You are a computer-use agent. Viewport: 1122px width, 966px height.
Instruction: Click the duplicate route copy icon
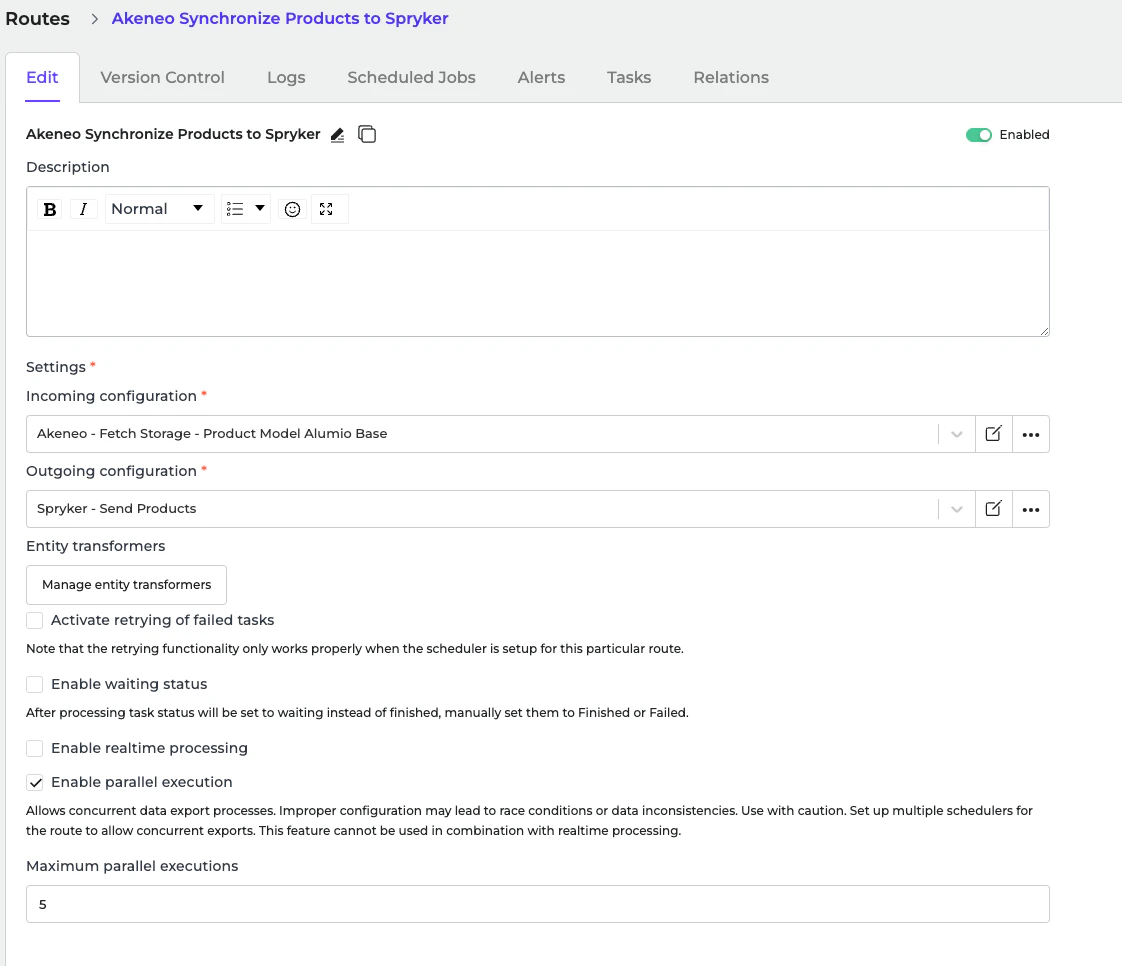(367, 135)
